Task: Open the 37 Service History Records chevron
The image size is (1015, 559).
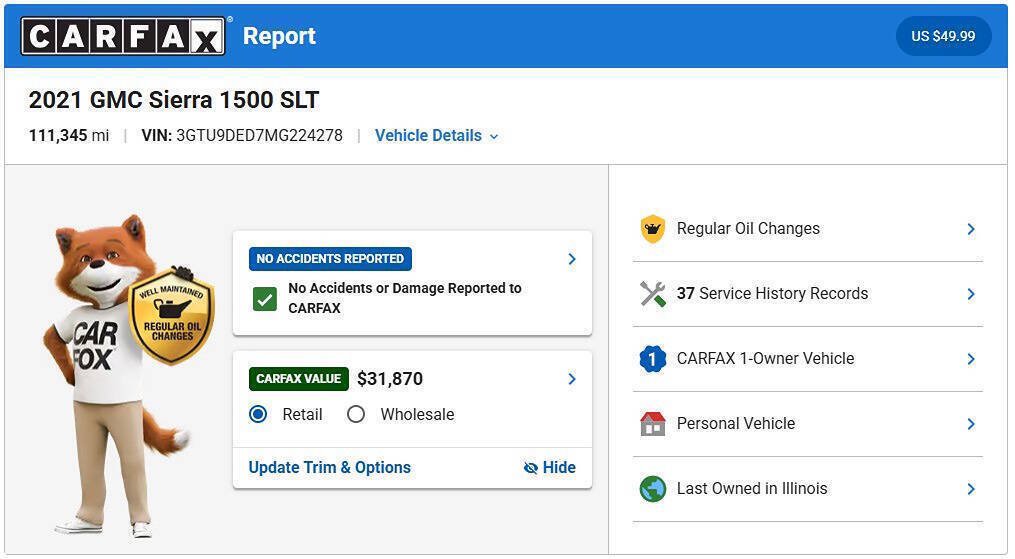Action: coord(971,294)
